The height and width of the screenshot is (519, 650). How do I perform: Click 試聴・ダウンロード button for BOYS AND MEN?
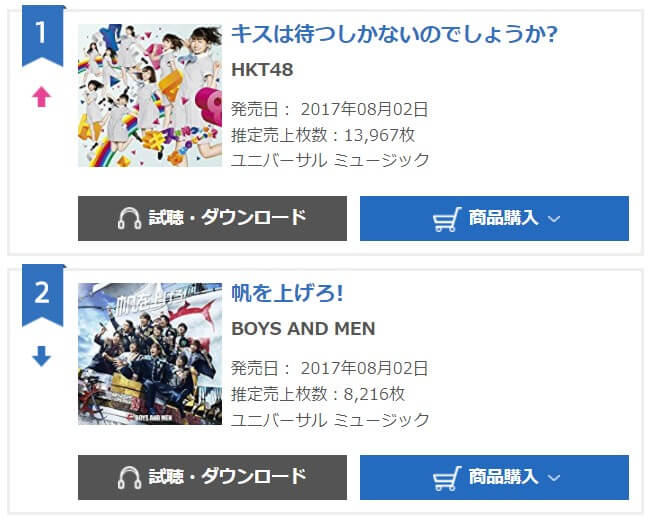[x=212, y=478]
